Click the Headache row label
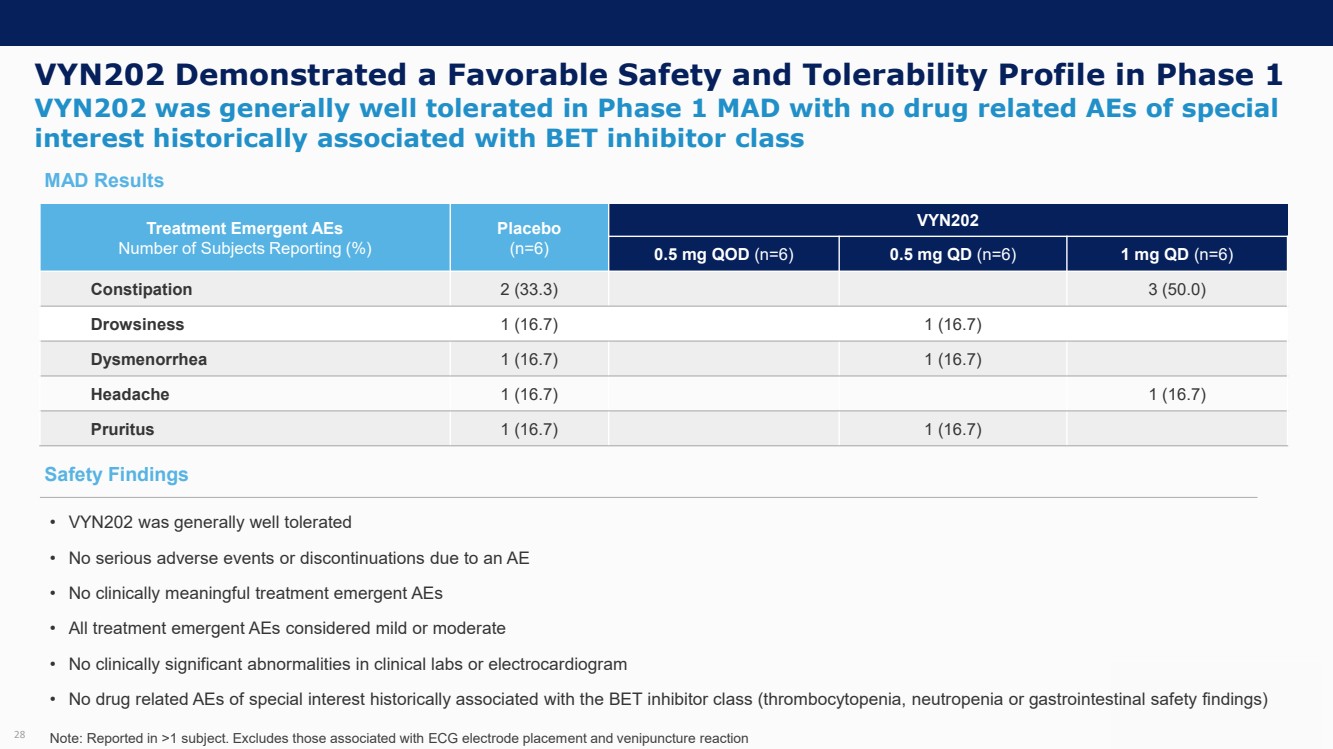1333x749 pixels. (130, 394)
